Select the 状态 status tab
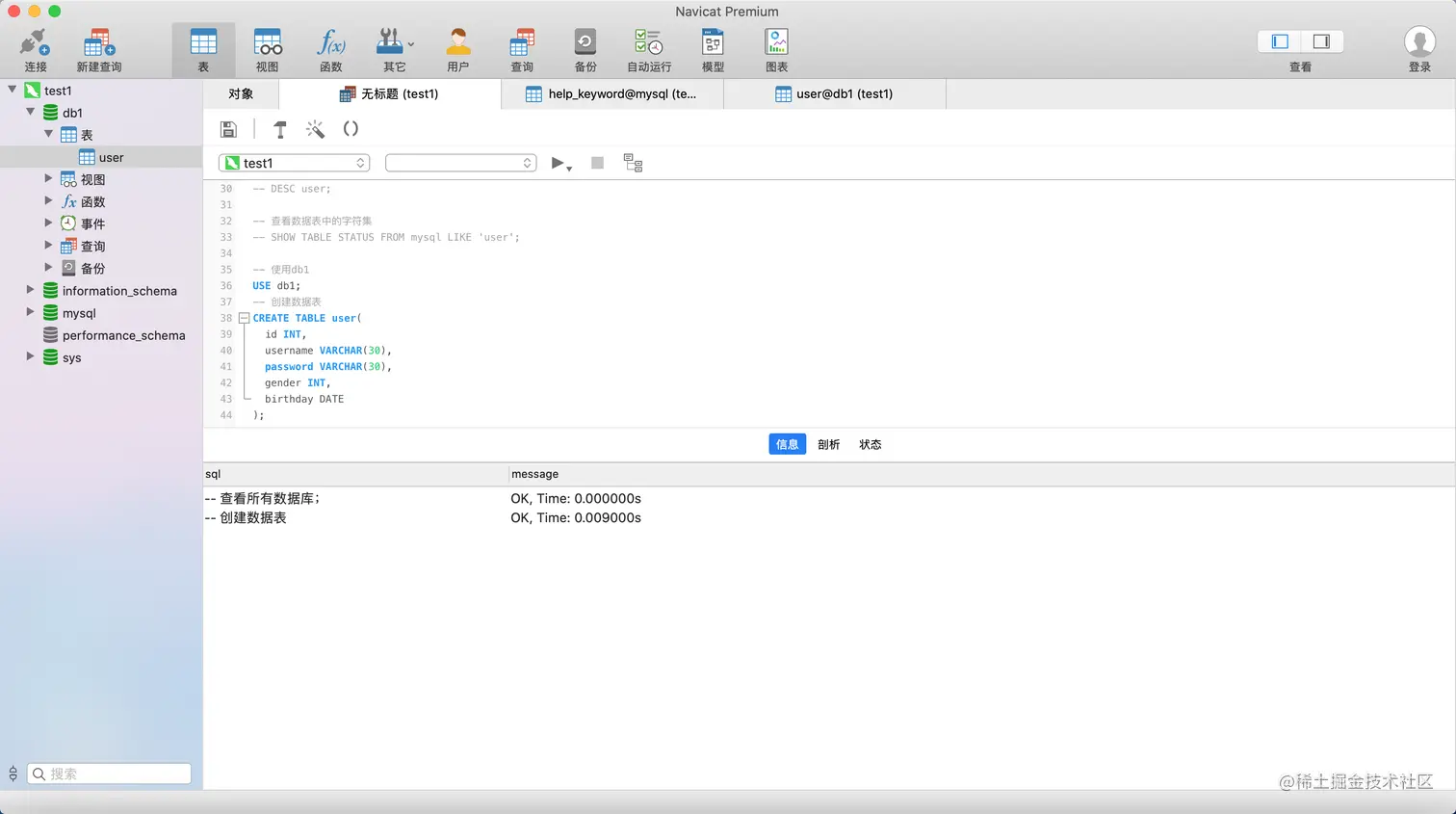 point(871,444)
